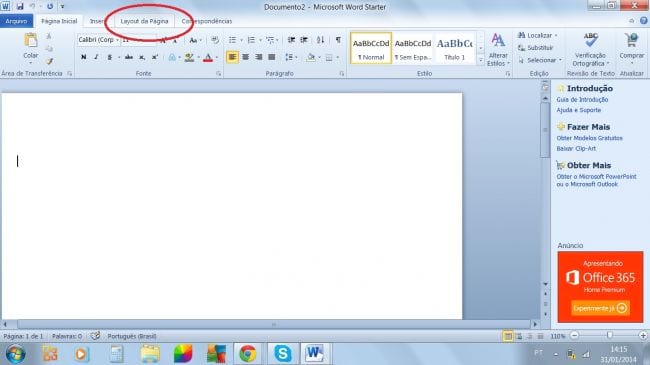
Task: Click the Português (Brasil) language indicator
Action: 132,336
